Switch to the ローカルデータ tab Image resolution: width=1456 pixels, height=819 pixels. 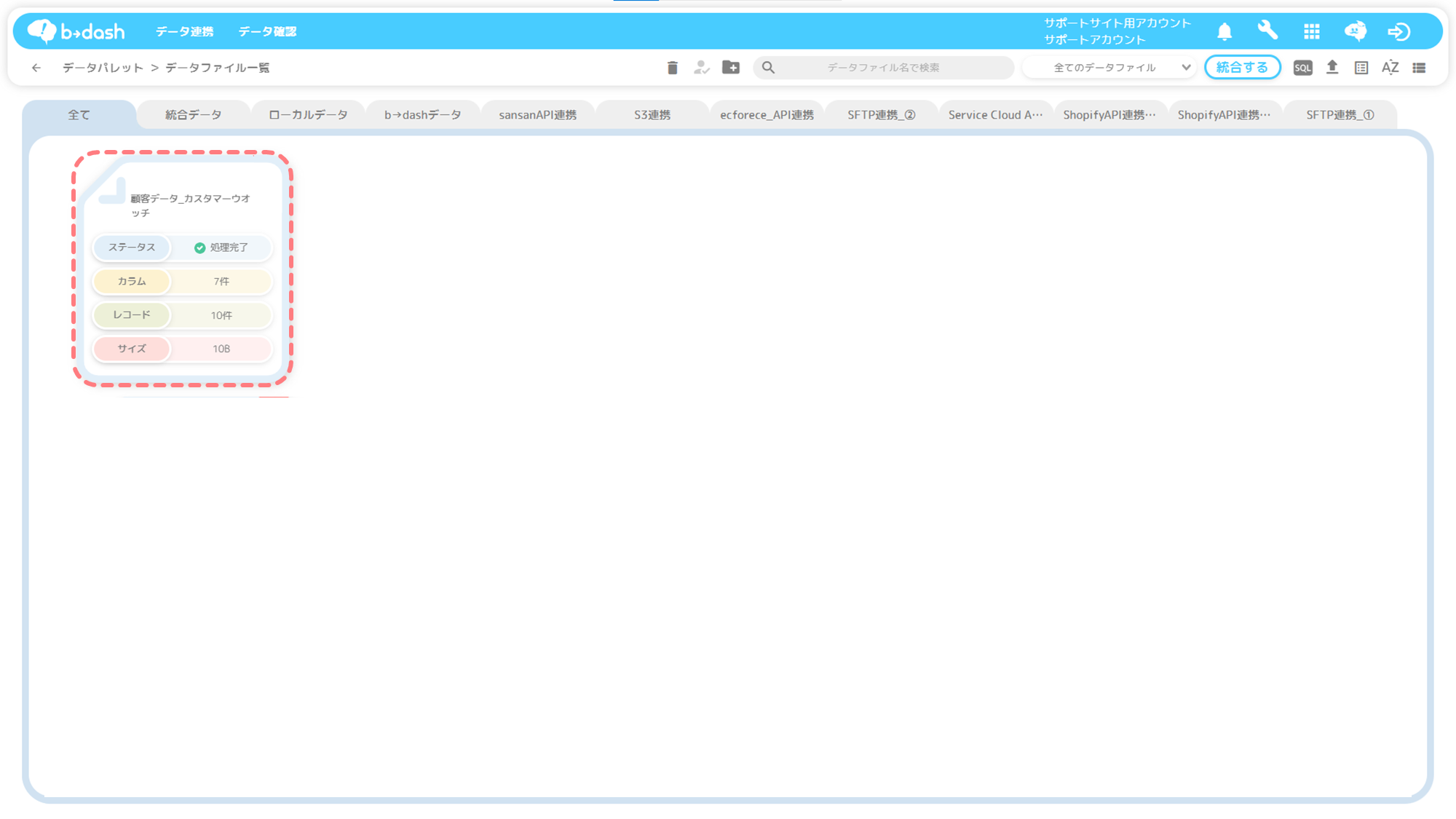(308, 115)
